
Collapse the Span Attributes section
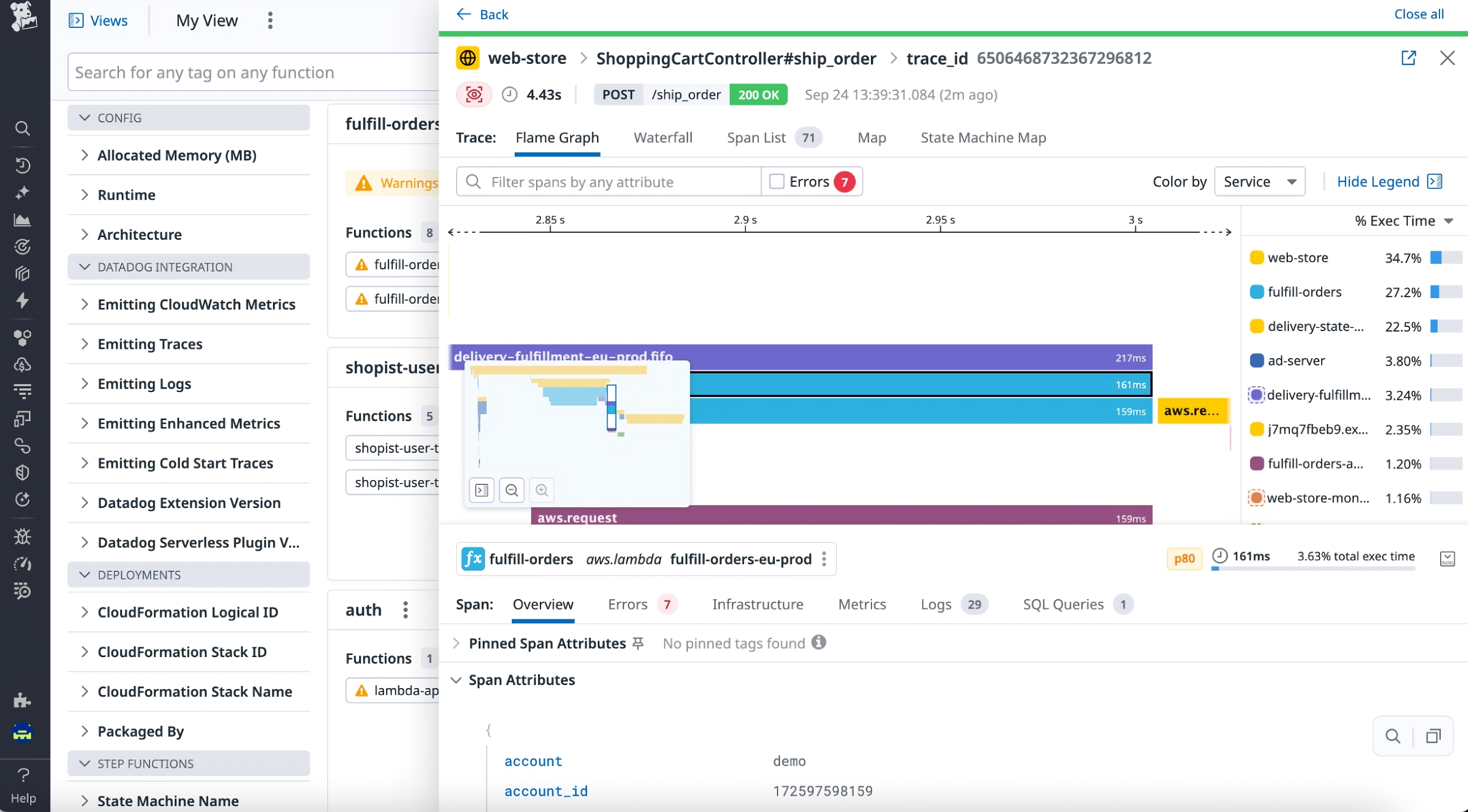456,680
